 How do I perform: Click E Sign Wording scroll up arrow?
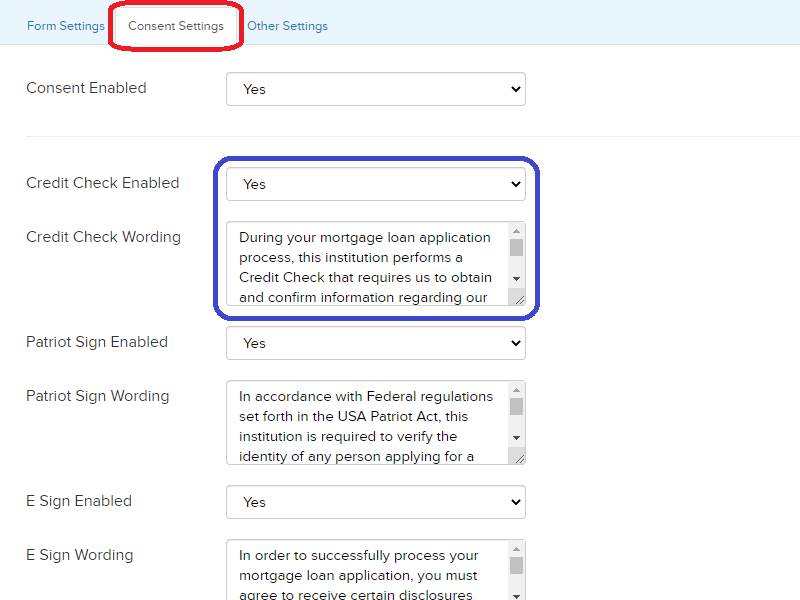click(516, 549)
